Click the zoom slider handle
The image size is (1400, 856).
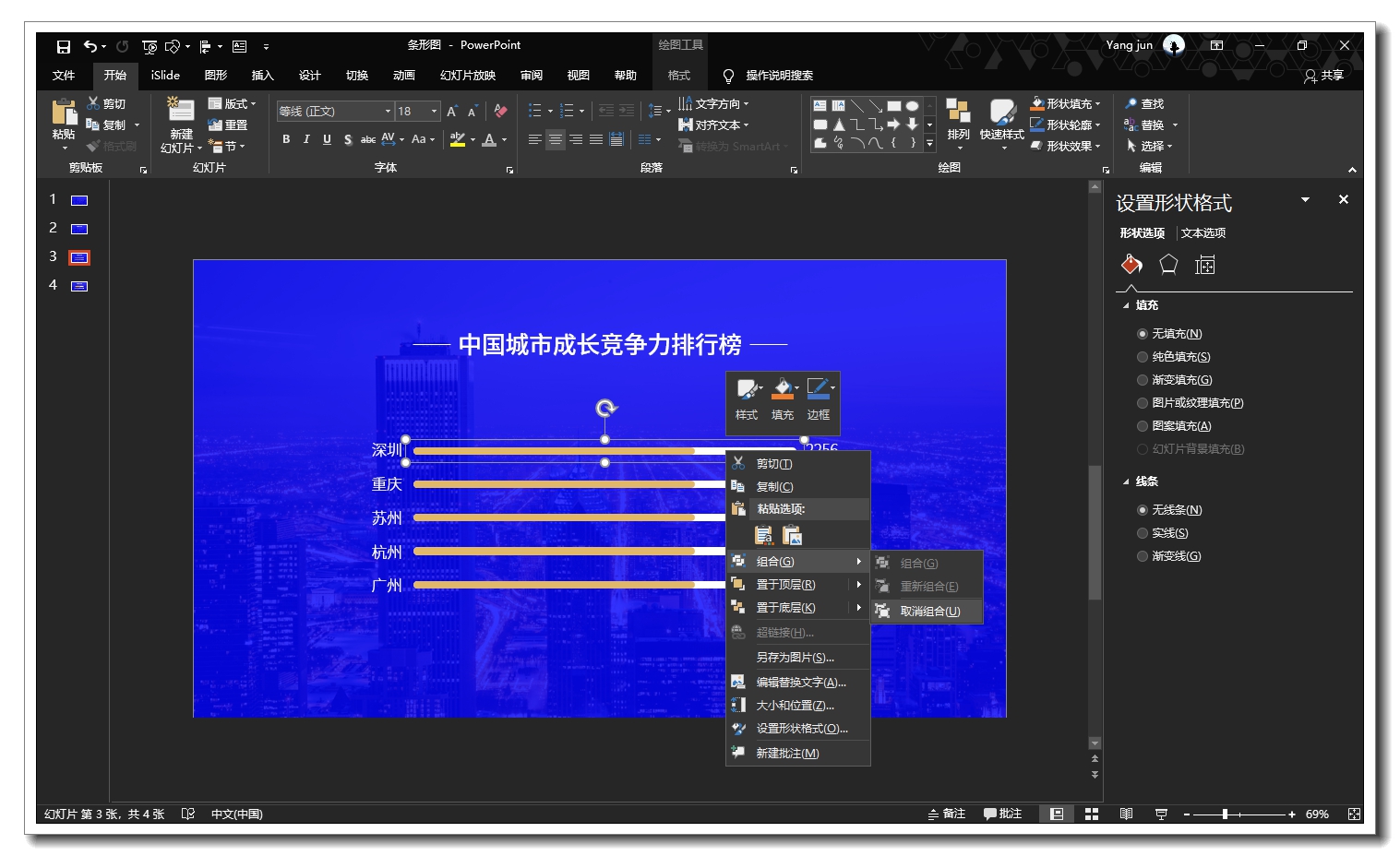(1225, 814)
